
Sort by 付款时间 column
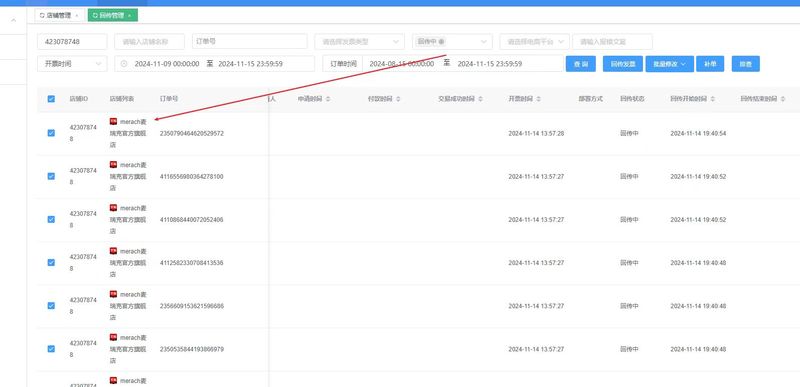(x=398, y=99)
